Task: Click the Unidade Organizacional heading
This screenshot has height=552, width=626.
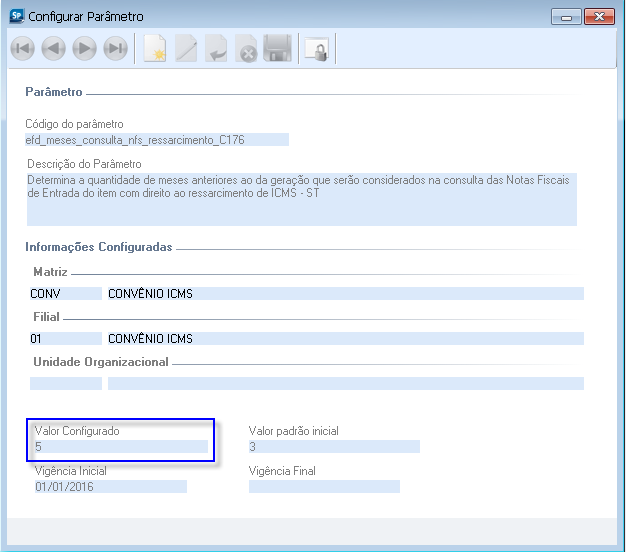Action: 101,362
